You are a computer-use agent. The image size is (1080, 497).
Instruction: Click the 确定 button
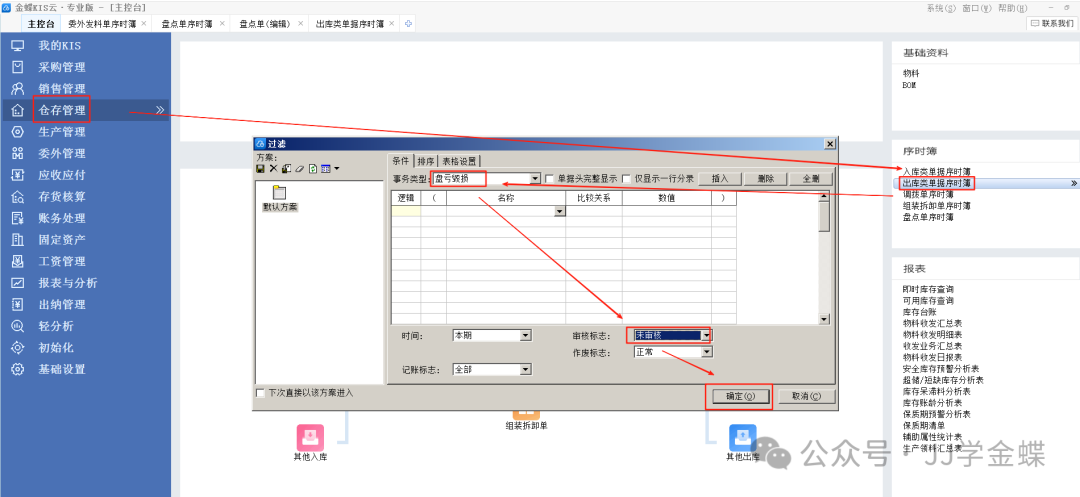coord(739,396)
